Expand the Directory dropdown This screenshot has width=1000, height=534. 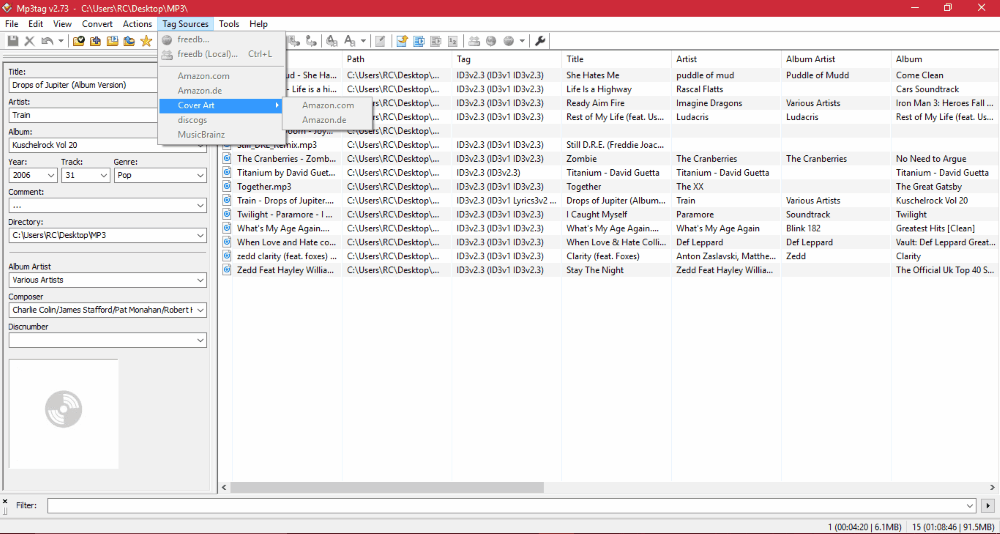[200, 235]
